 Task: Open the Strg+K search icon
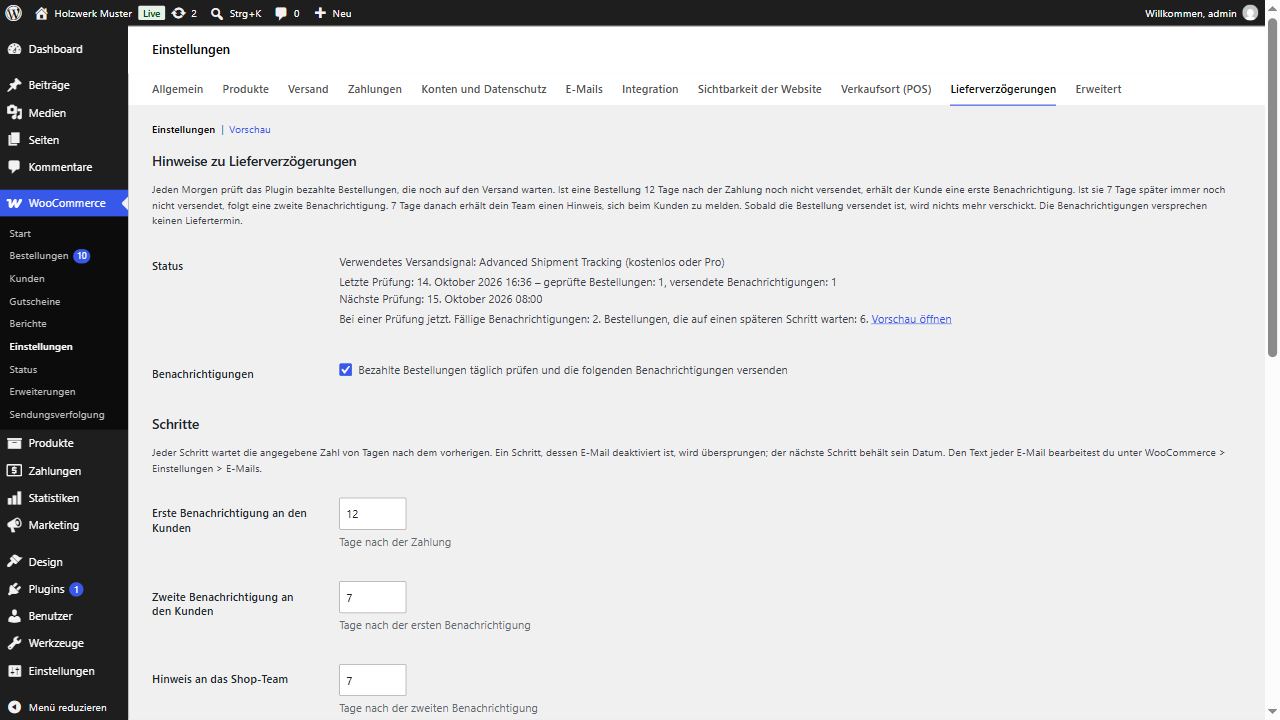[216, 13]
